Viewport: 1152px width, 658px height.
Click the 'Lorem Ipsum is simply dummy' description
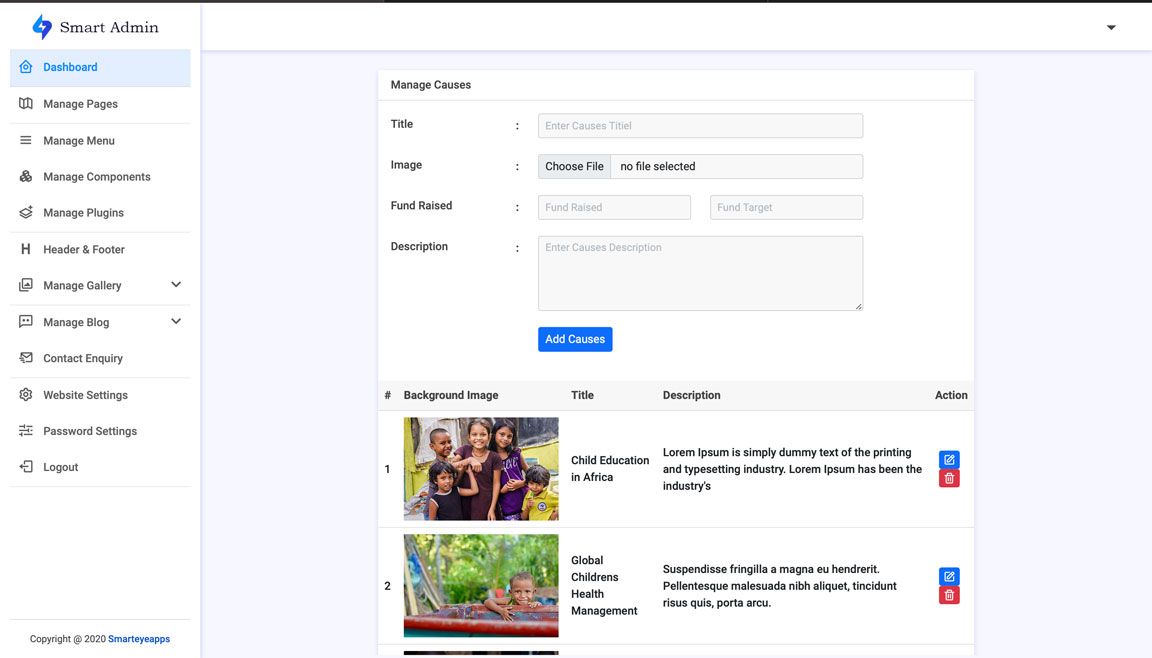coord(792,469)
